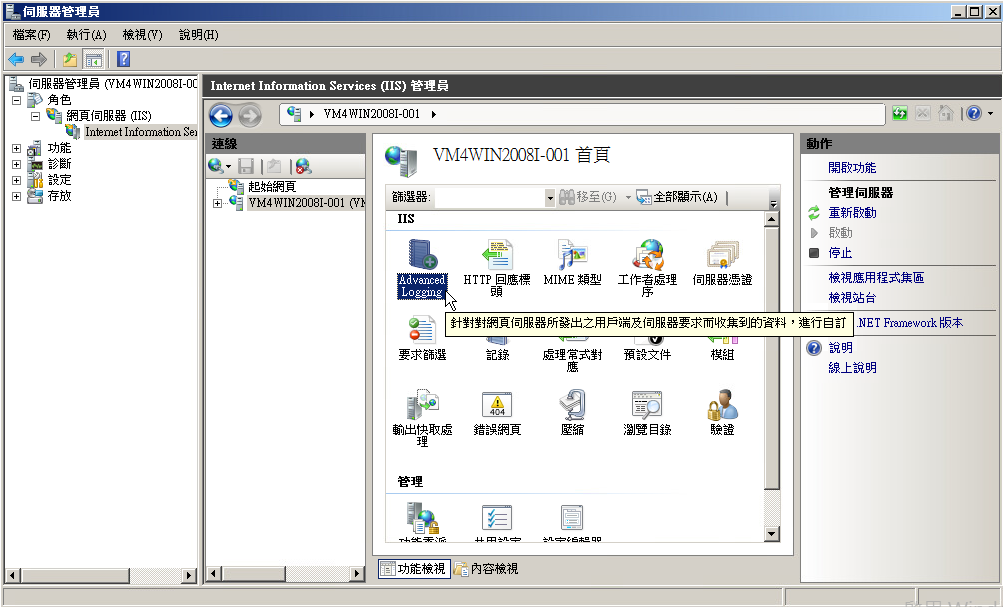The width and height of the screenshot is (1003, 607).
Task: Click the MMC toolbar forward arrow
Action: click(x=39, y=59)
